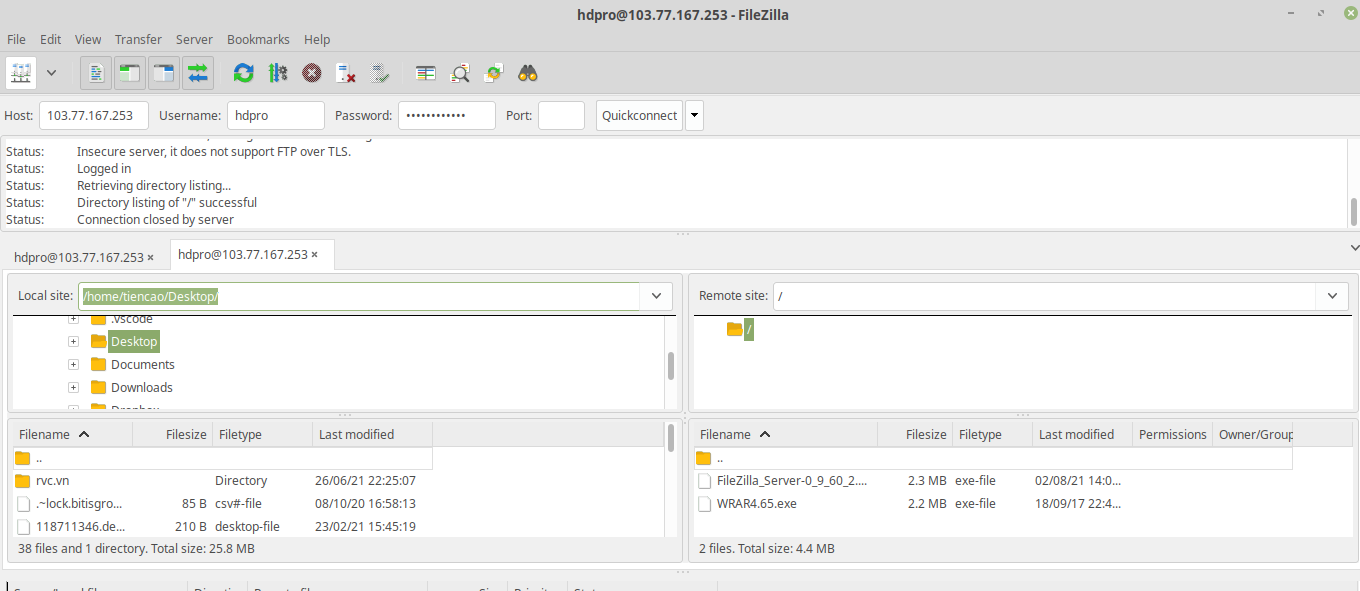This screenshot has height=591, width=1360.
Task: Open the Site Manager
Action: pos(22,73)
